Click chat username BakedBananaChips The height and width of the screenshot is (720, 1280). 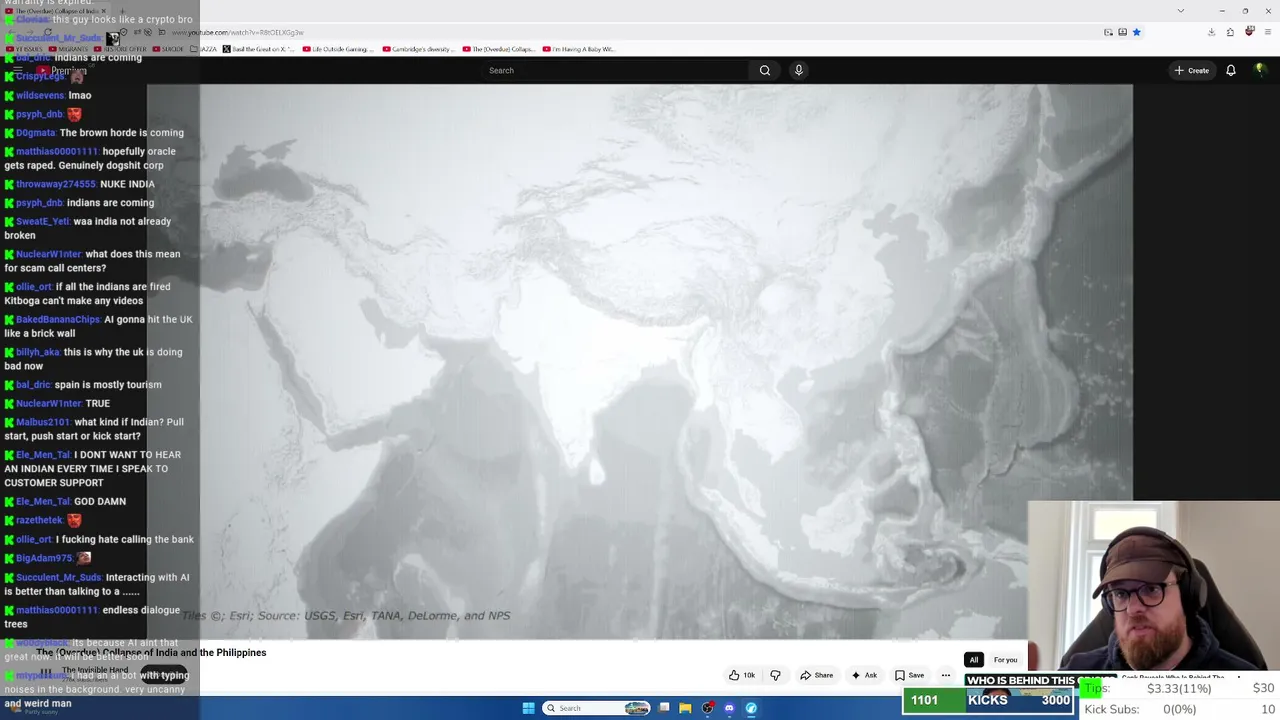(58, 320)
